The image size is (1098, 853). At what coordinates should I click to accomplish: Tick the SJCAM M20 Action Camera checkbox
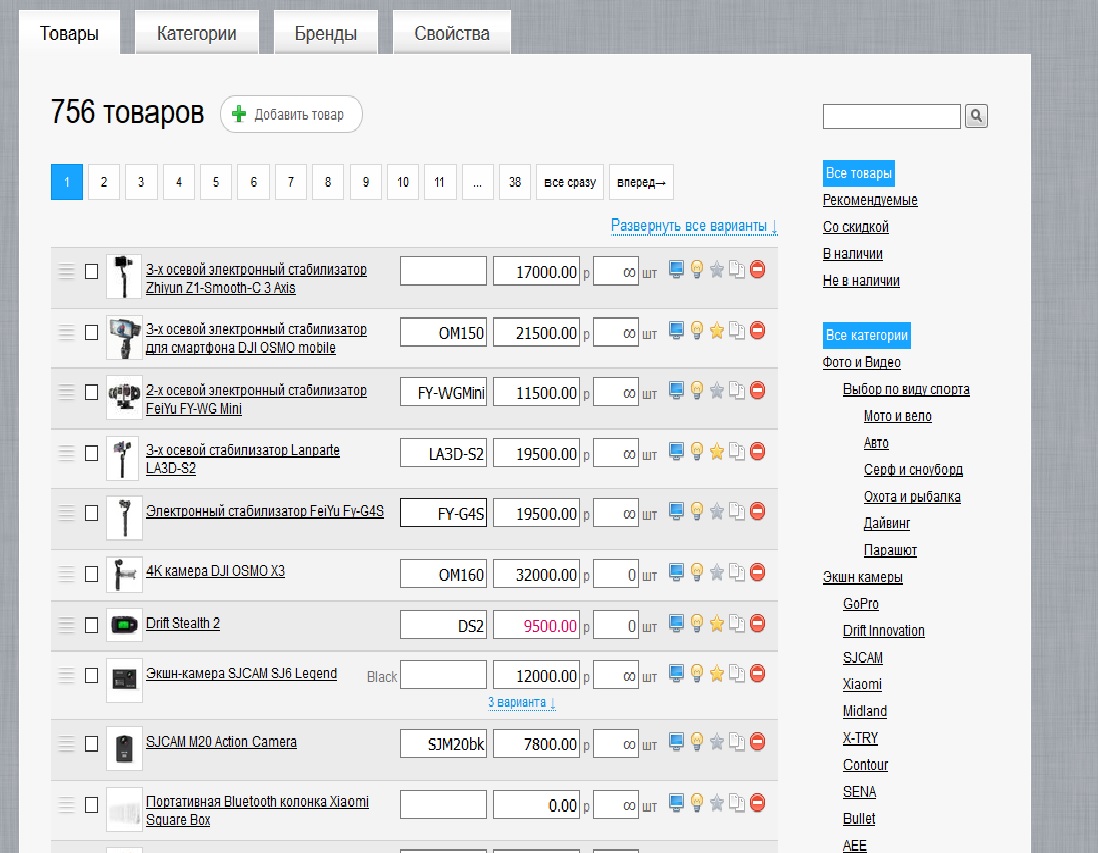tap(91, 744)
